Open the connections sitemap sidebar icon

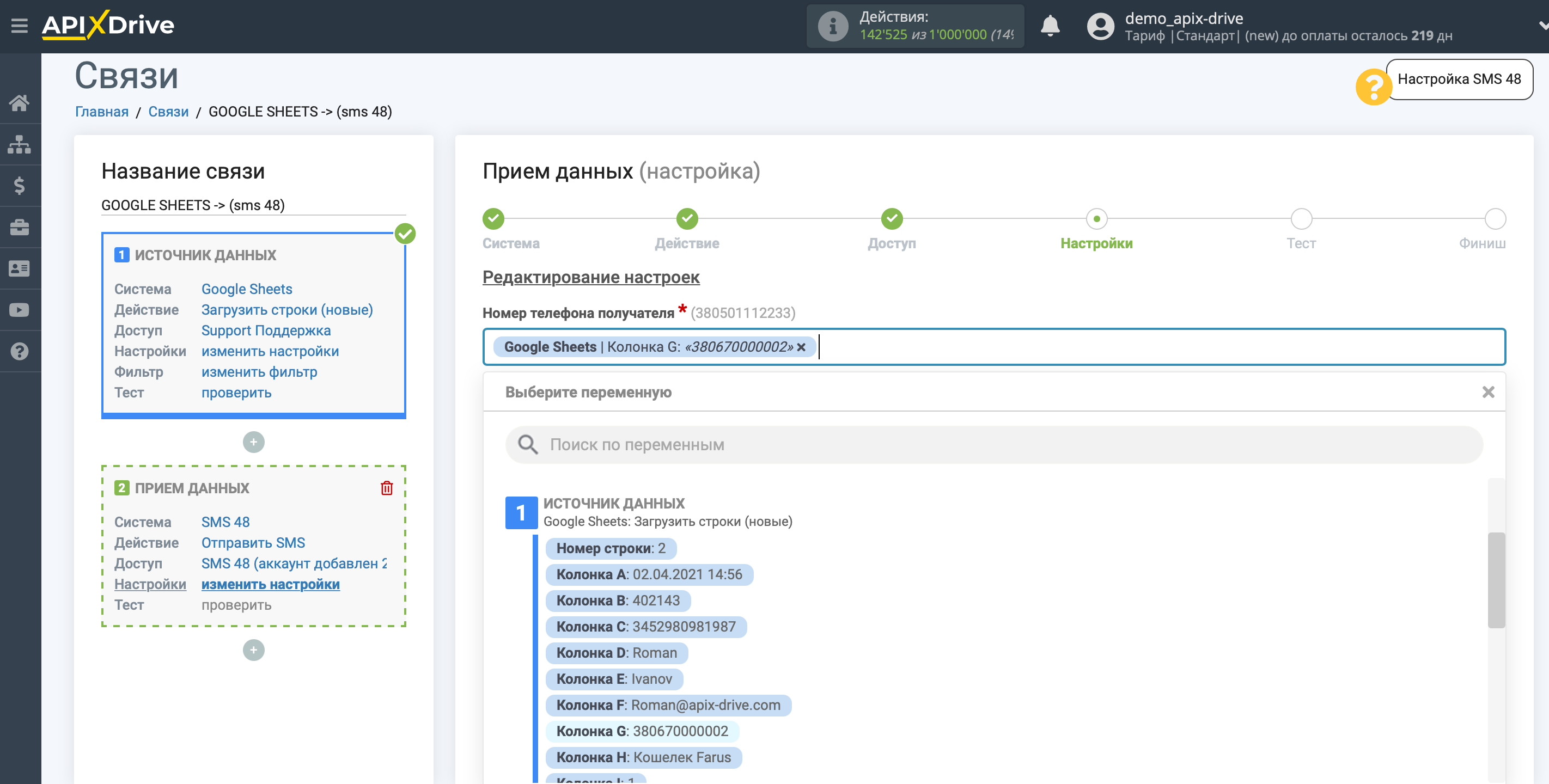19,144
